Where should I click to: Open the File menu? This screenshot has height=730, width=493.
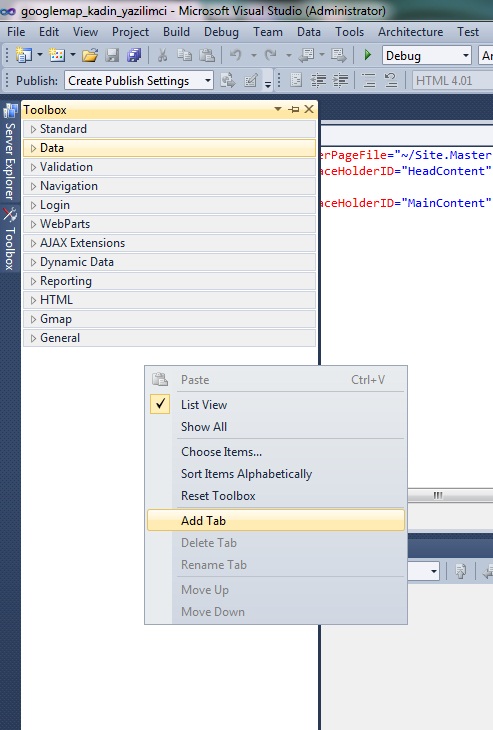click(x=16, y=32)
